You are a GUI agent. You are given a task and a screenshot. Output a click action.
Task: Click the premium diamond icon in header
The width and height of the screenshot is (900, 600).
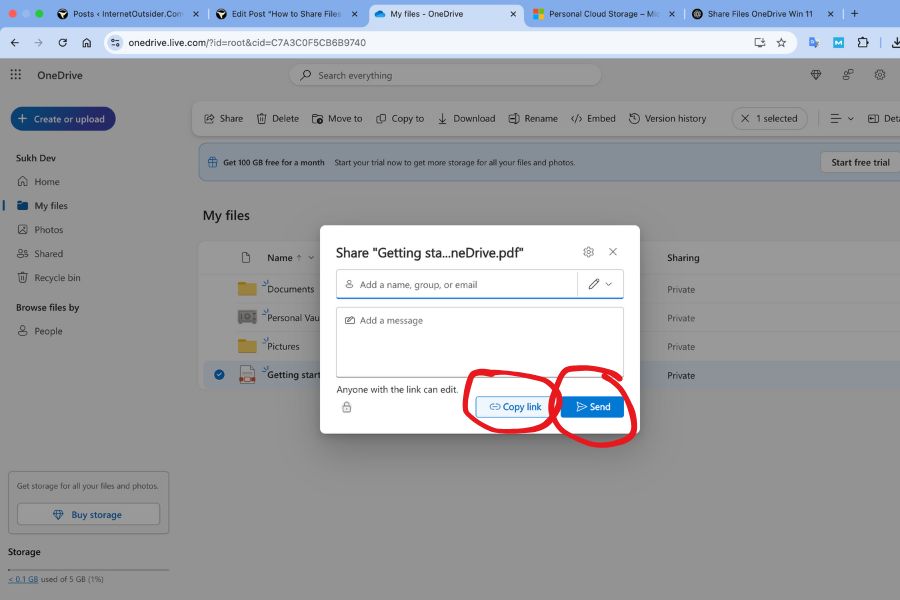(816, 75)
